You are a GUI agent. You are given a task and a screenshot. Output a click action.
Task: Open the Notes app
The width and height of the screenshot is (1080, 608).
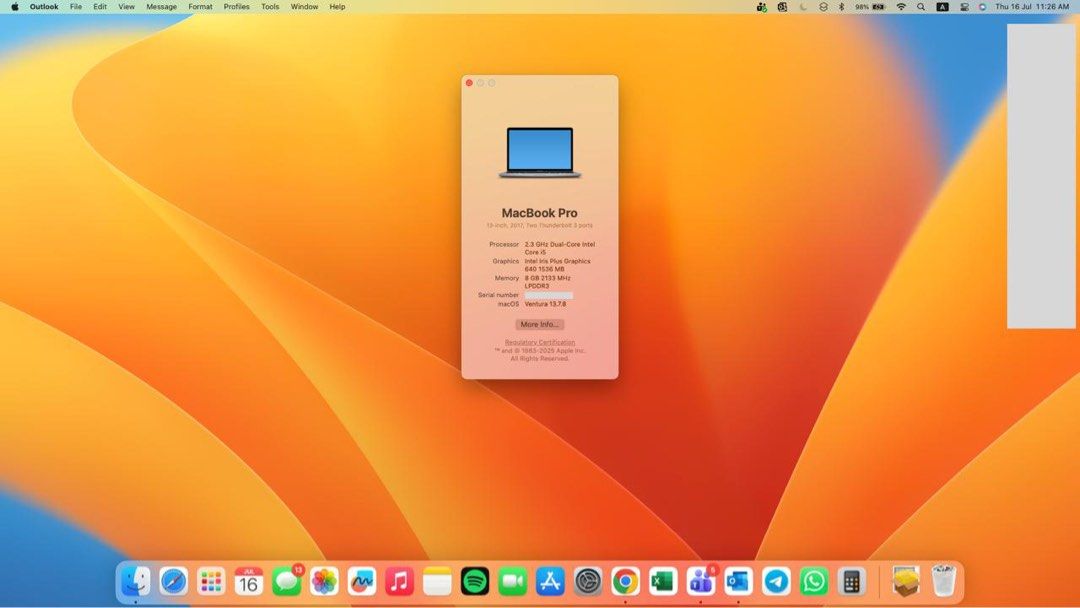[x=437, y=582]
